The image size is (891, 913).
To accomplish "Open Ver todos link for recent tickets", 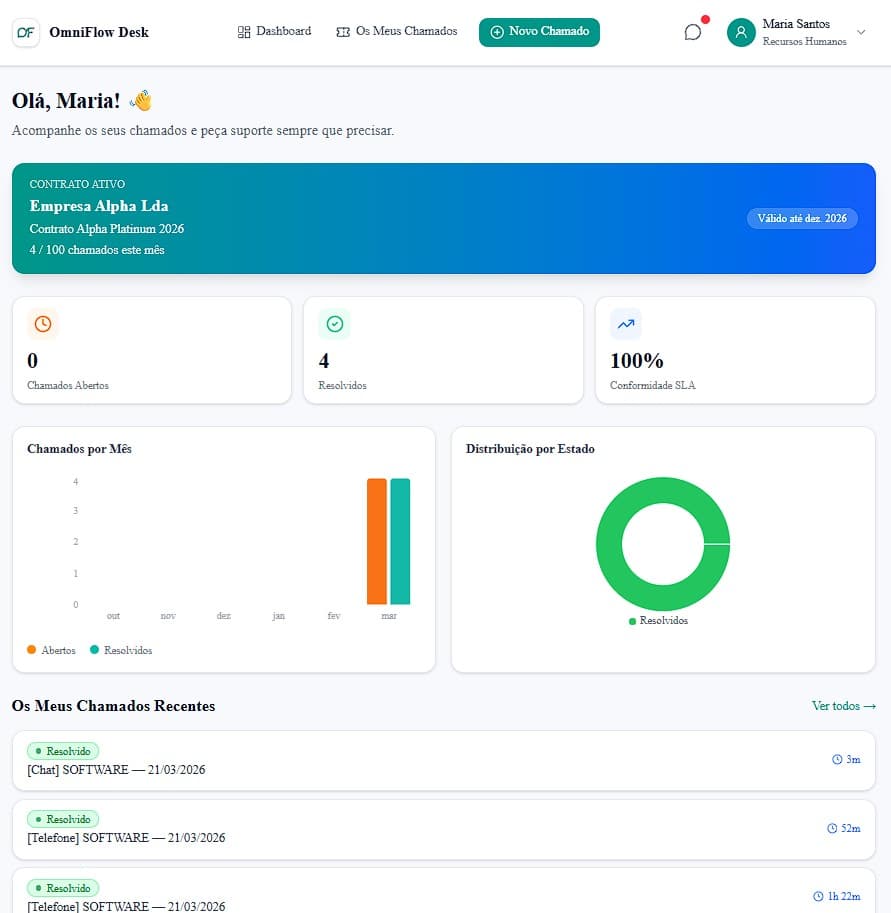I will [841, 706].
